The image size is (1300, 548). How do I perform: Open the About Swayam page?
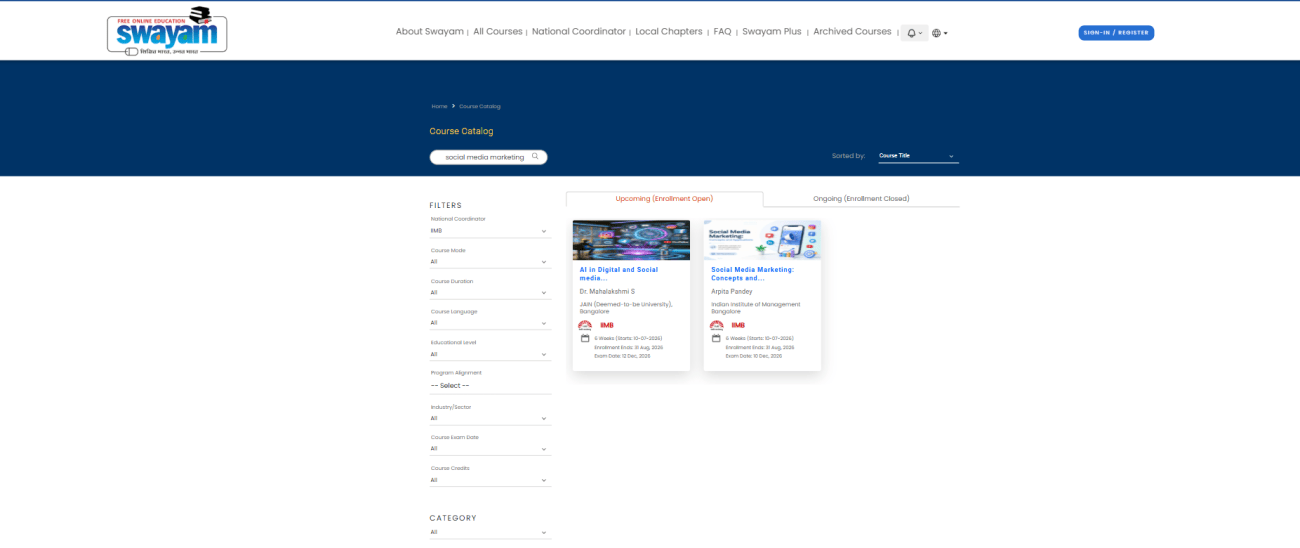pyautogui.click(x=430, y=32)
